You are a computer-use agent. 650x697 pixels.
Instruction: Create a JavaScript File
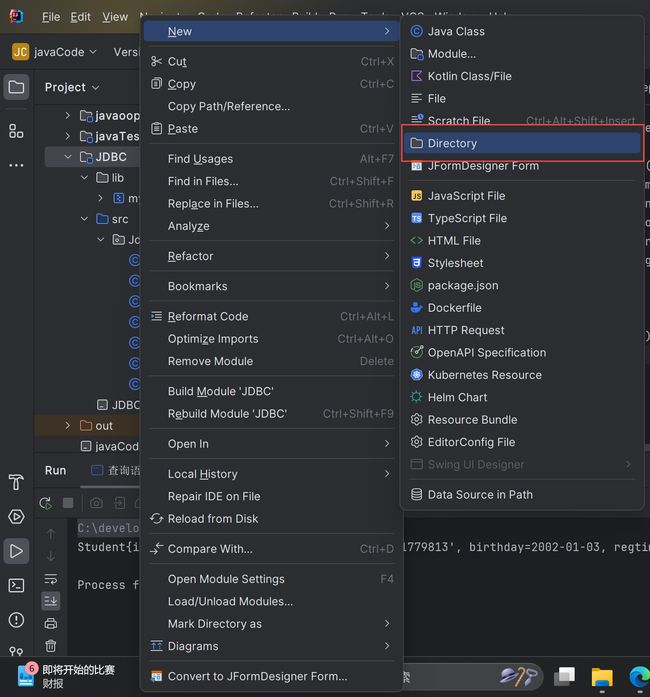pyautogui.click(x=522, y=196)
